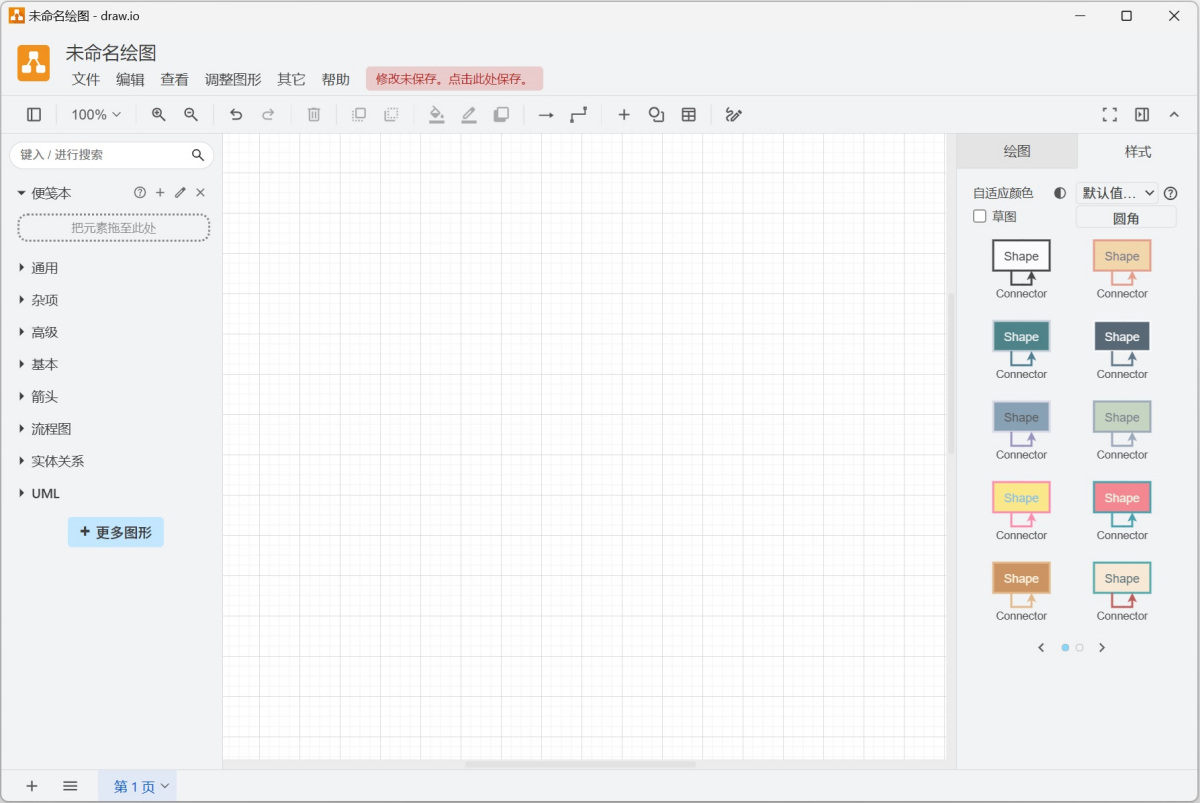Click the Undo icon in the toolbar
Screen dimensions: 1200x803
[x=236, y=114]
